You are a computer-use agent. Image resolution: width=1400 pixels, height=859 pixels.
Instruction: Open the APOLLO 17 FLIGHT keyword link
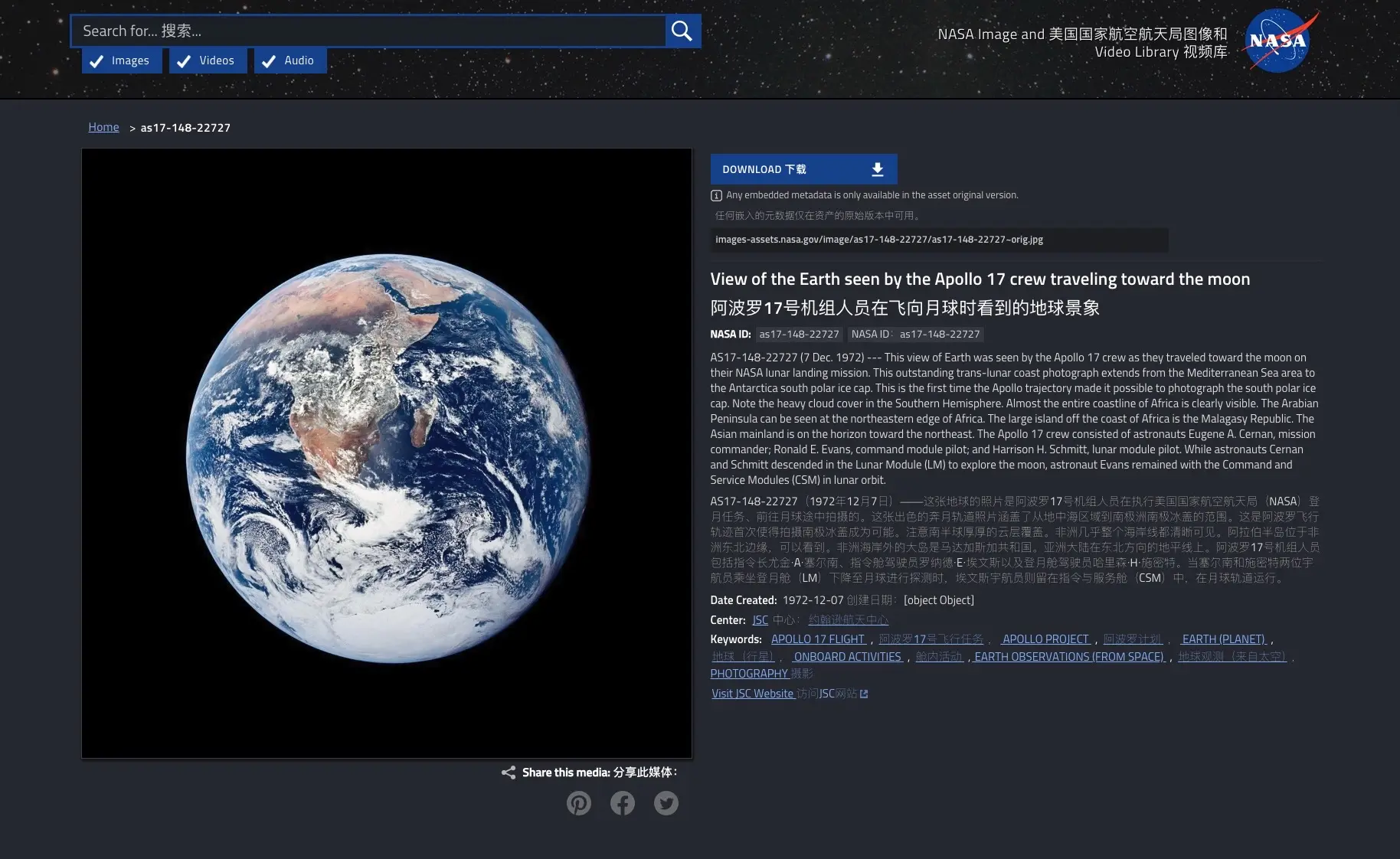pyautogui.click(x=819, y=639)
